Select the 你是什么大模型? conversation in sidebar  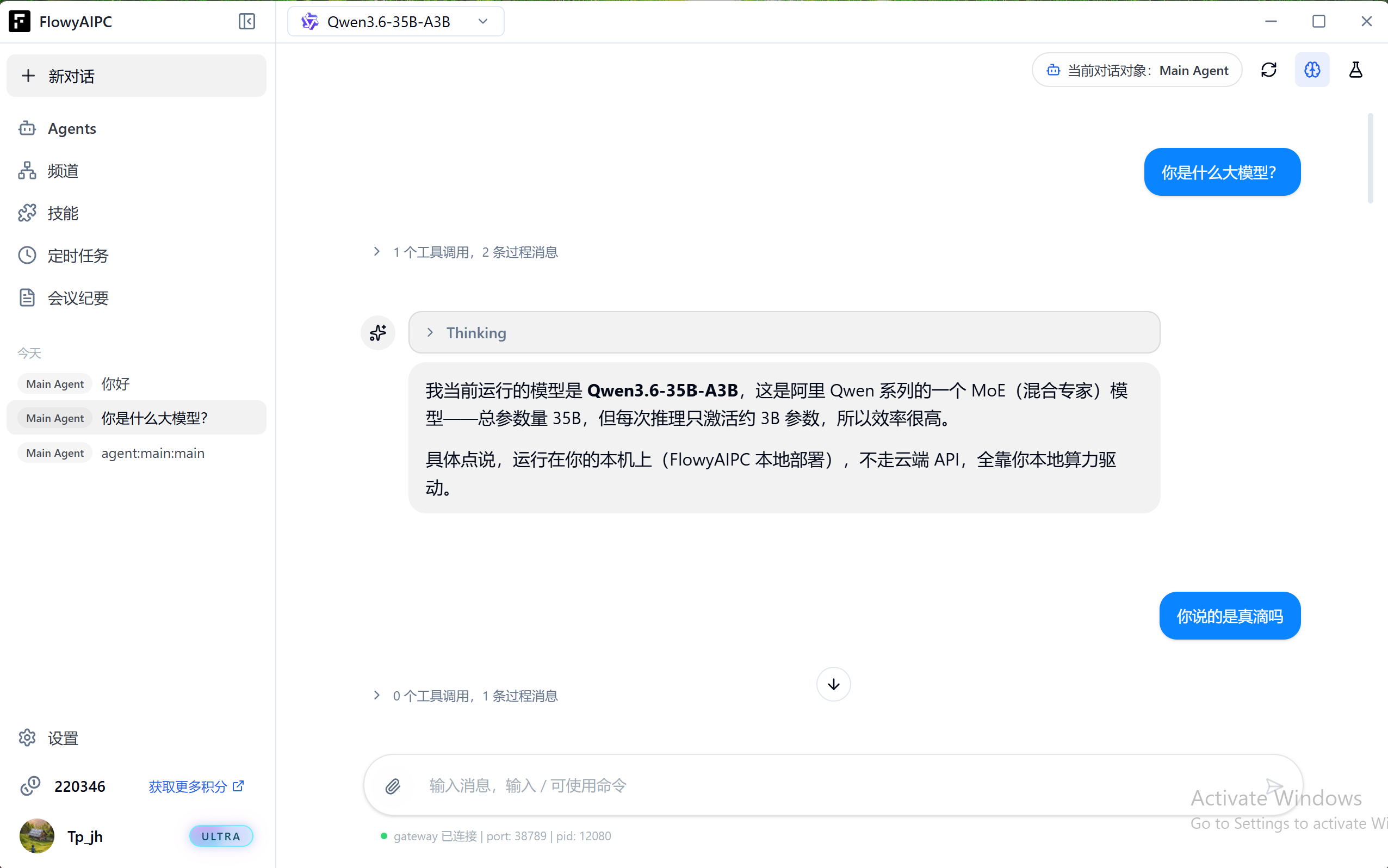[137, 418]
